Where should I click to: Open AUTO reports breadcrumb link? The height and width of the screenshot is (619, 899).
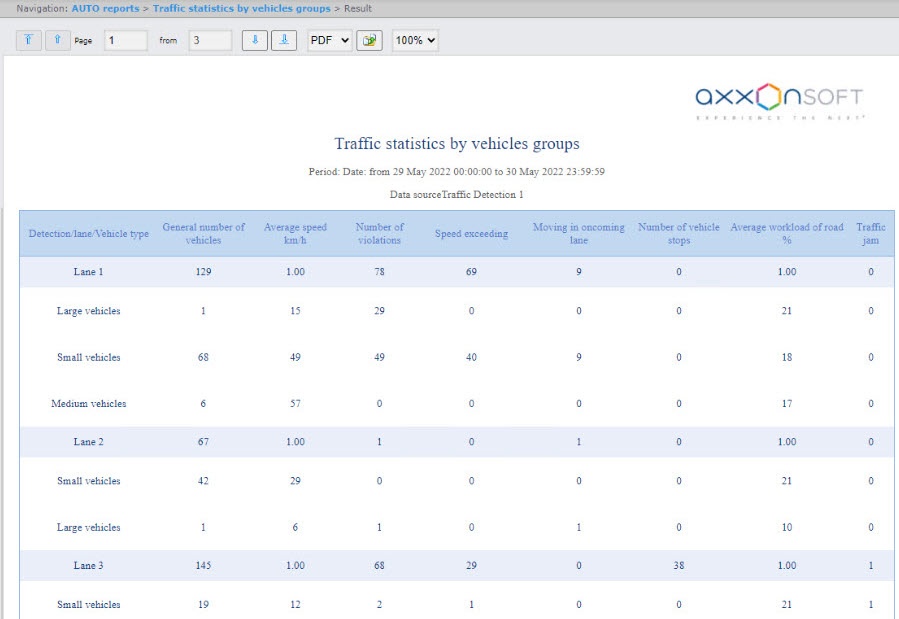105,8
